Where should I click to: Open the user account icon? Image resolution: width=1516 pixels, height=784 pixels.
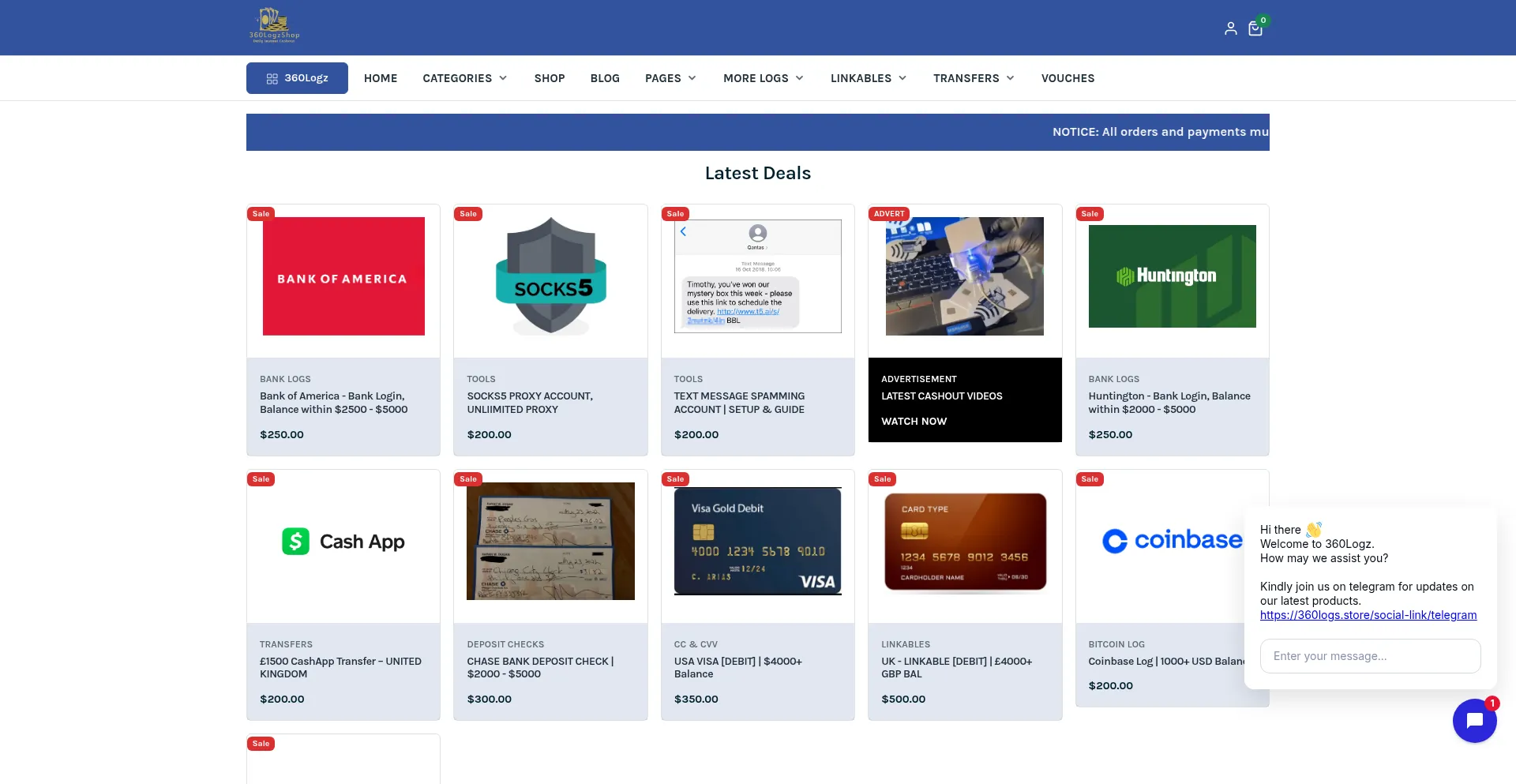pos(1230,28)
